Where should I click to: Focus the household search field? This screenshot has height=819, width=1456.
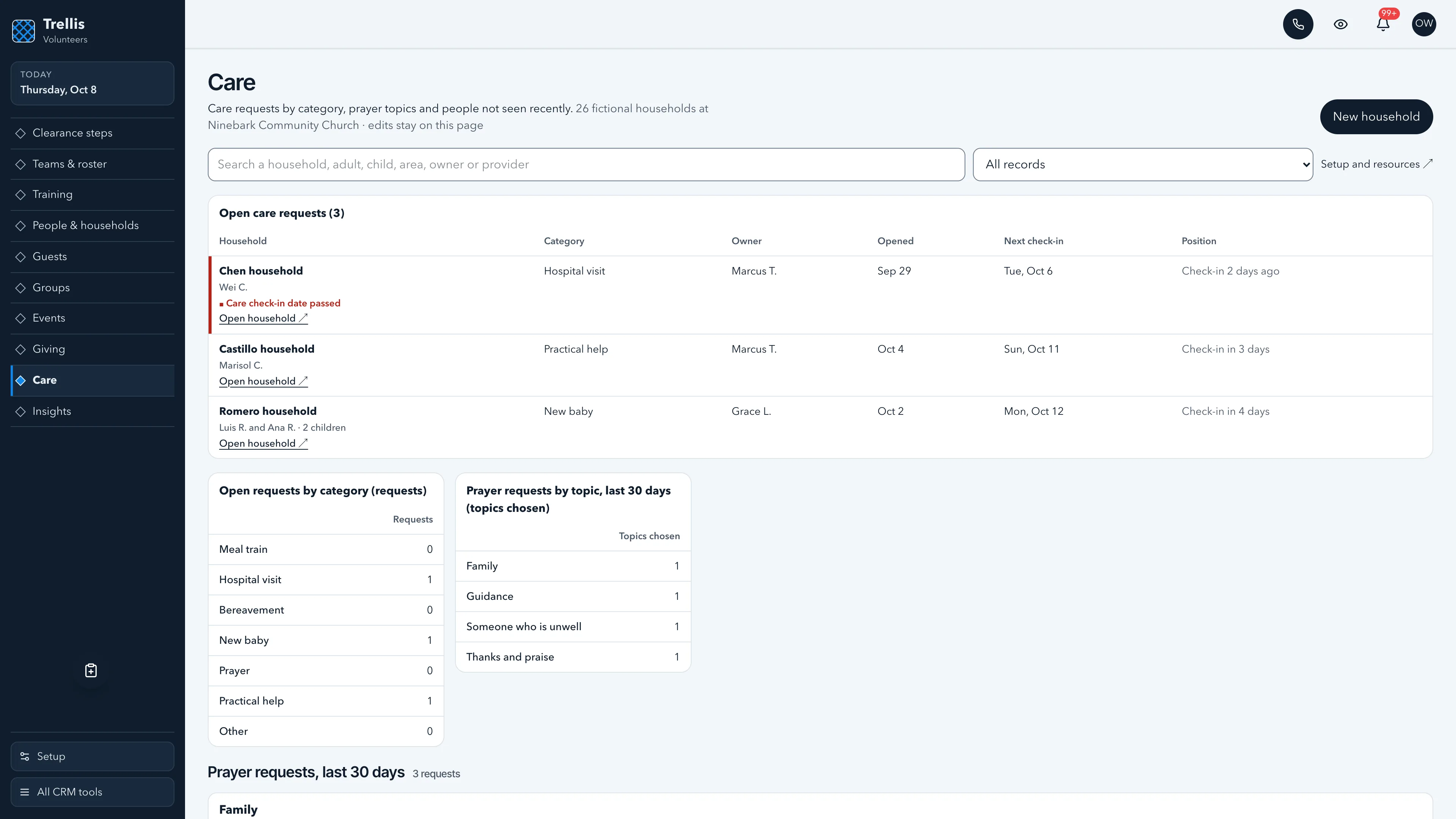point(586,165)
